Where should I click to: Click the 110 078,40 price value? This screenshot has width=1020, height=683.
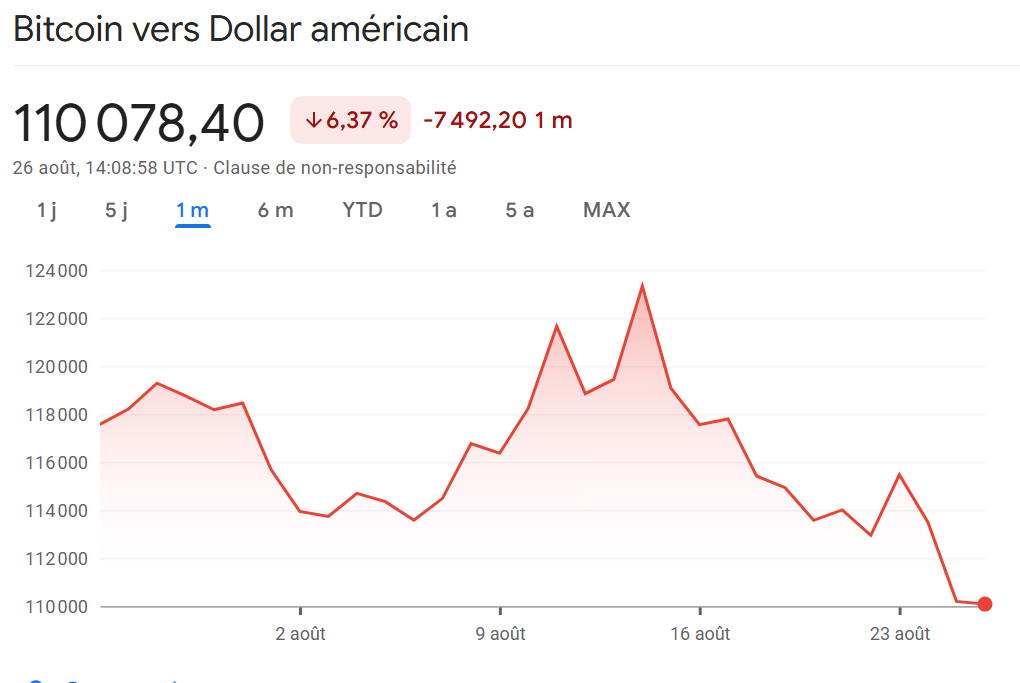click(139, 121)
